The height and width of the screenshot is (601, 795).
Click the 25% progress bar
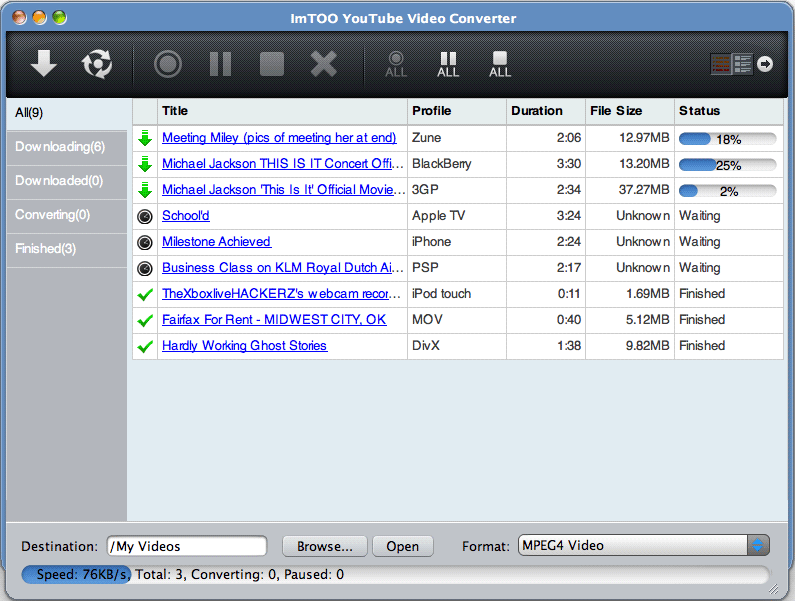click(728, 165)
